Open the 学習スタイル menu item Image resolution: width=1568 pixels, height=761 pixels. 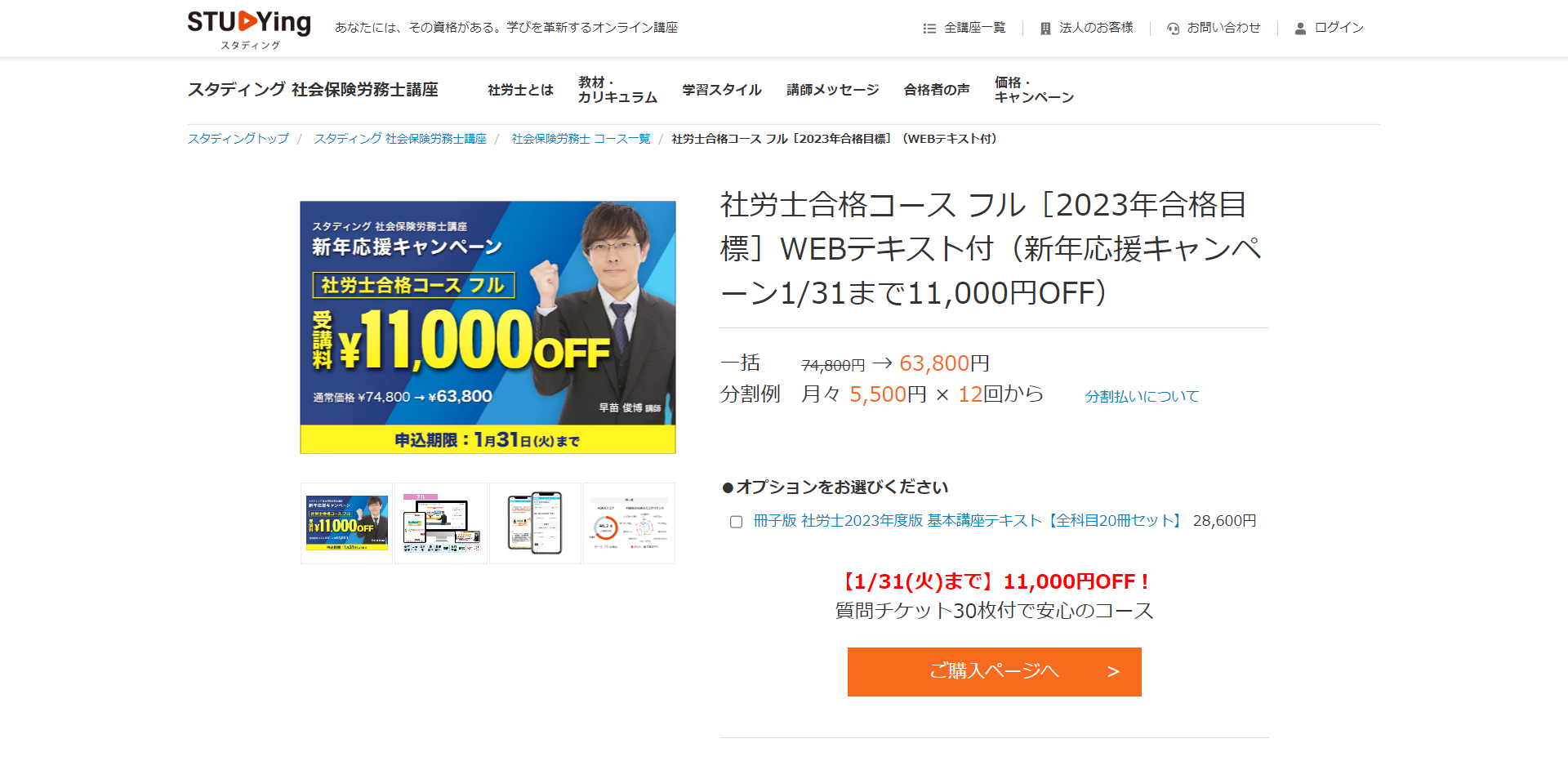(722, 90)
